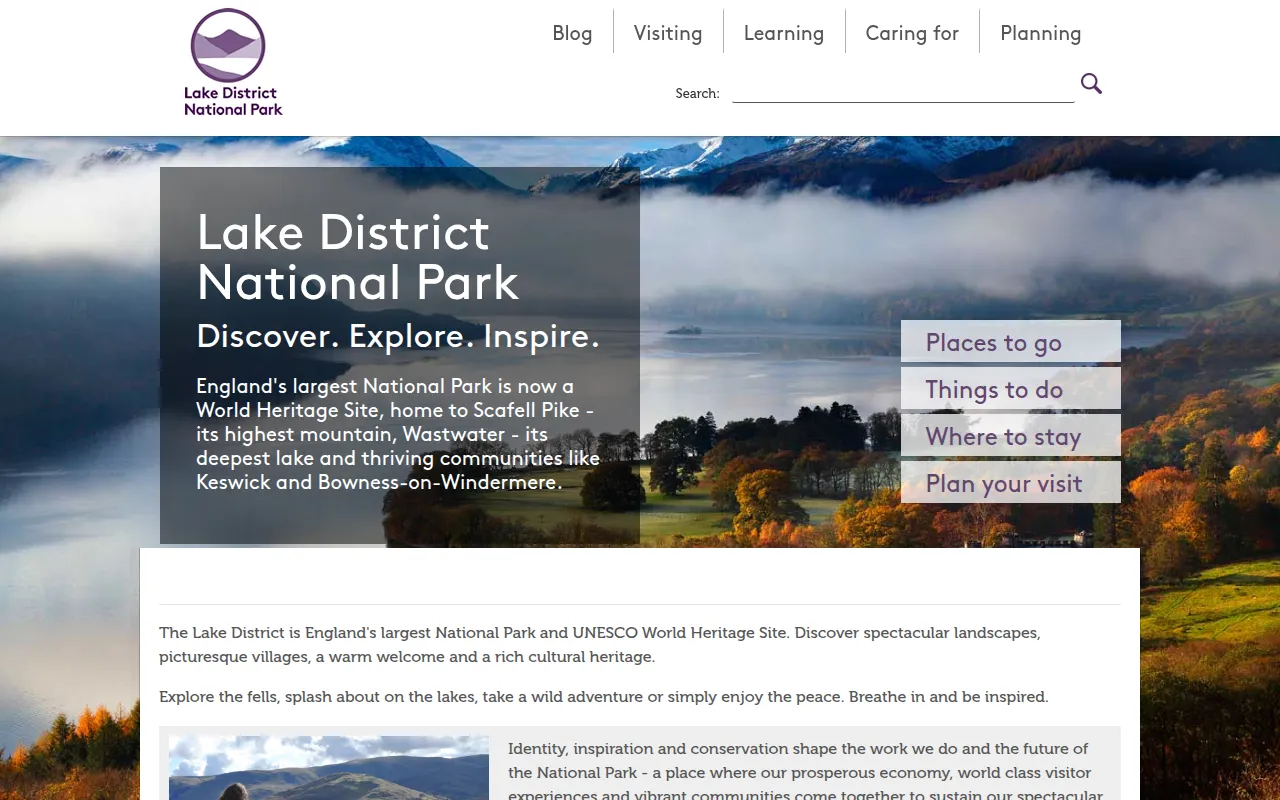Image resolution: width=1280 pixels, height=800 pixels.
Task: Click the paragraph starting 'Explore the fells'
Action: [604, 697]
